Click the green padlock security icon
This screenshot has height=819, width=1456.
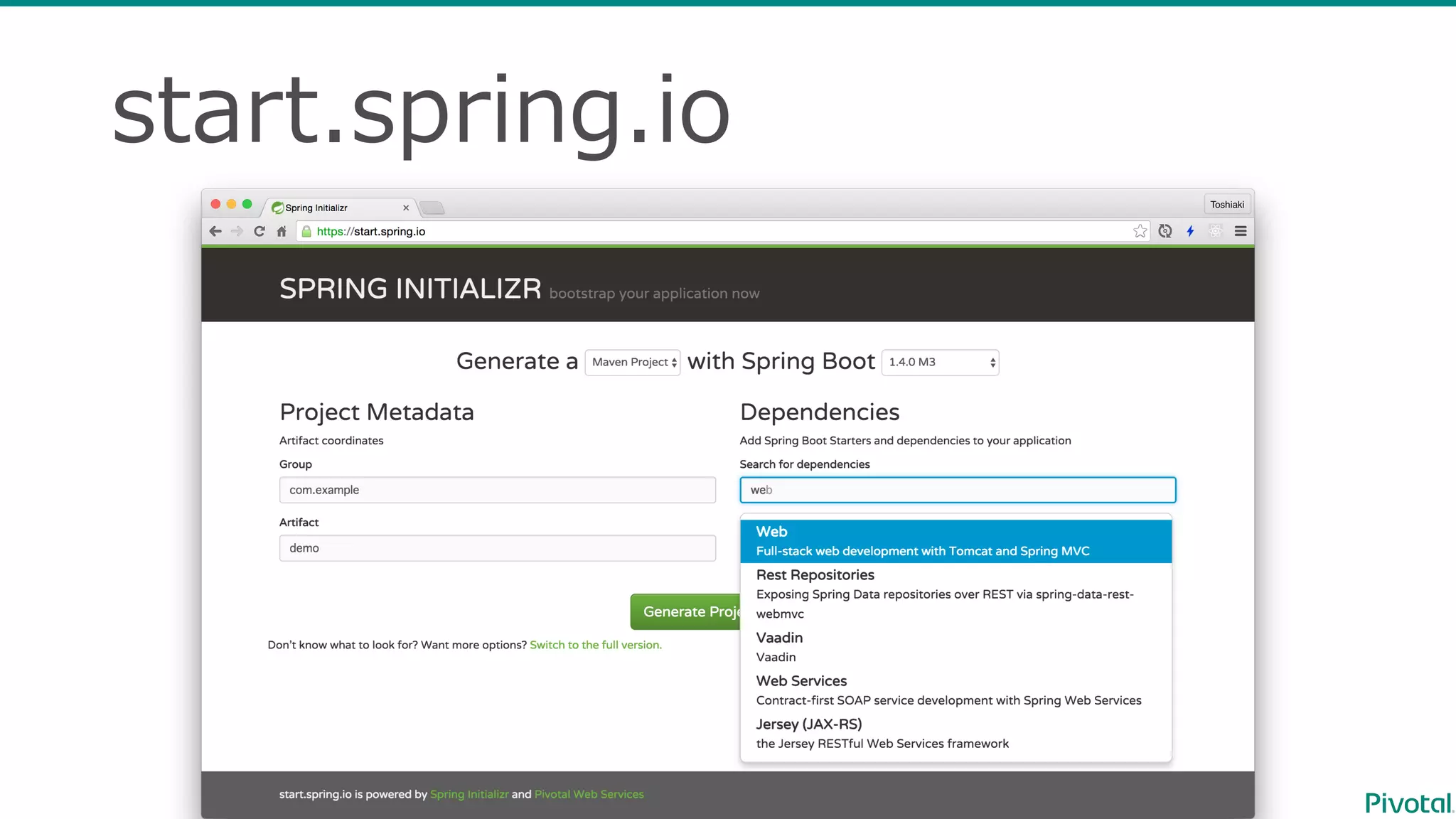coord(306,231)
